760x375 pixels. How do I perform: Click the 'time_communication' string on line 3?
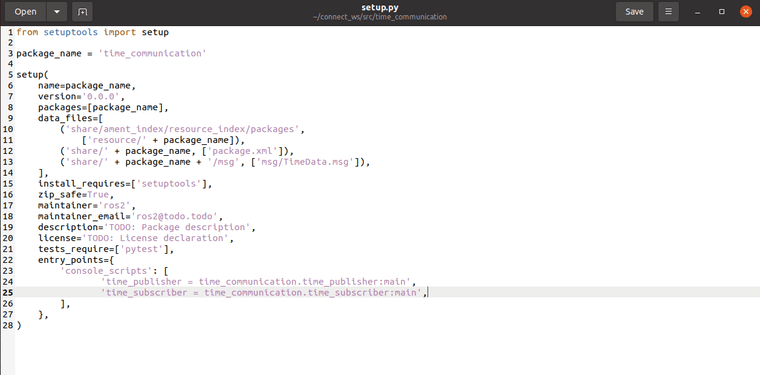point(153,53)
